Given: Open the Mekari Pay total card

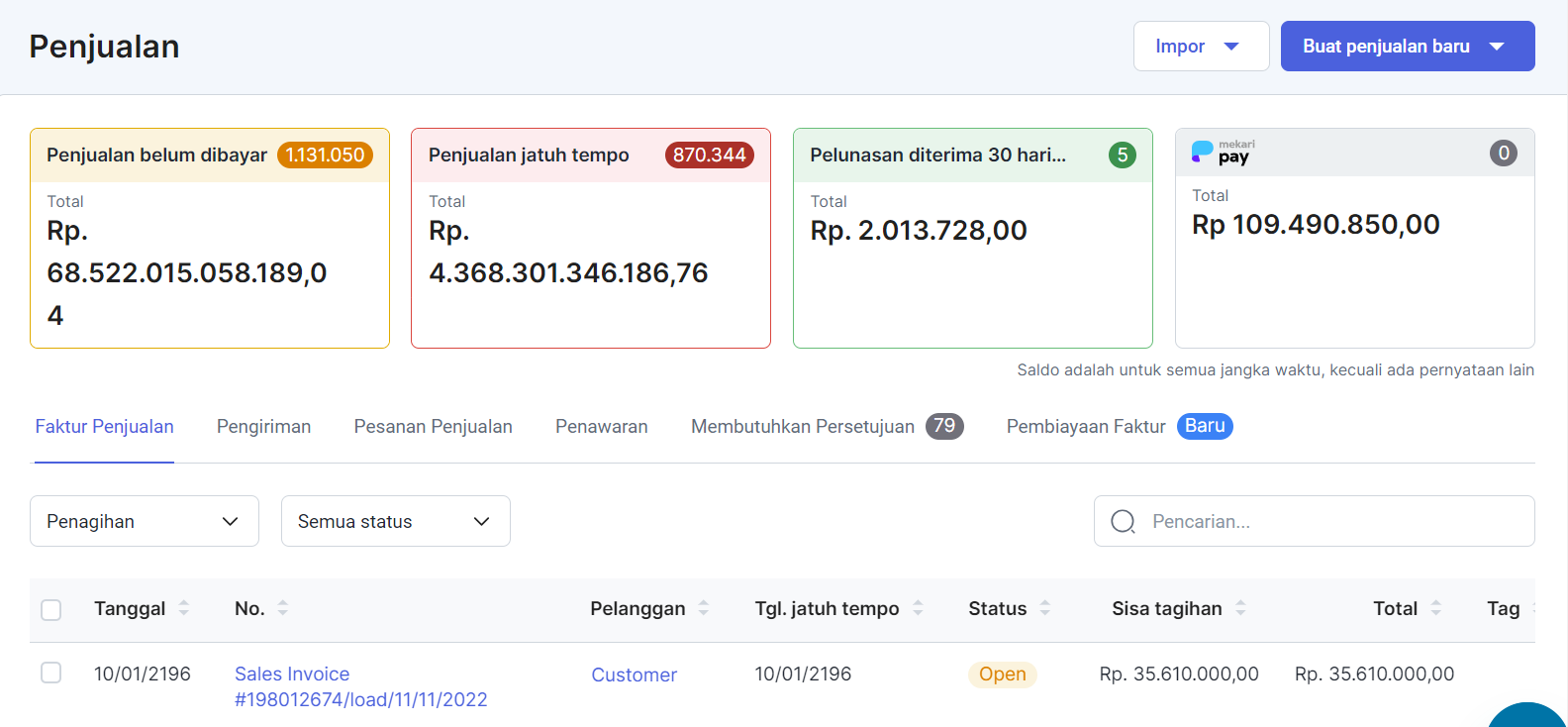Looking at the screenshot, I should coord(1355,238).
